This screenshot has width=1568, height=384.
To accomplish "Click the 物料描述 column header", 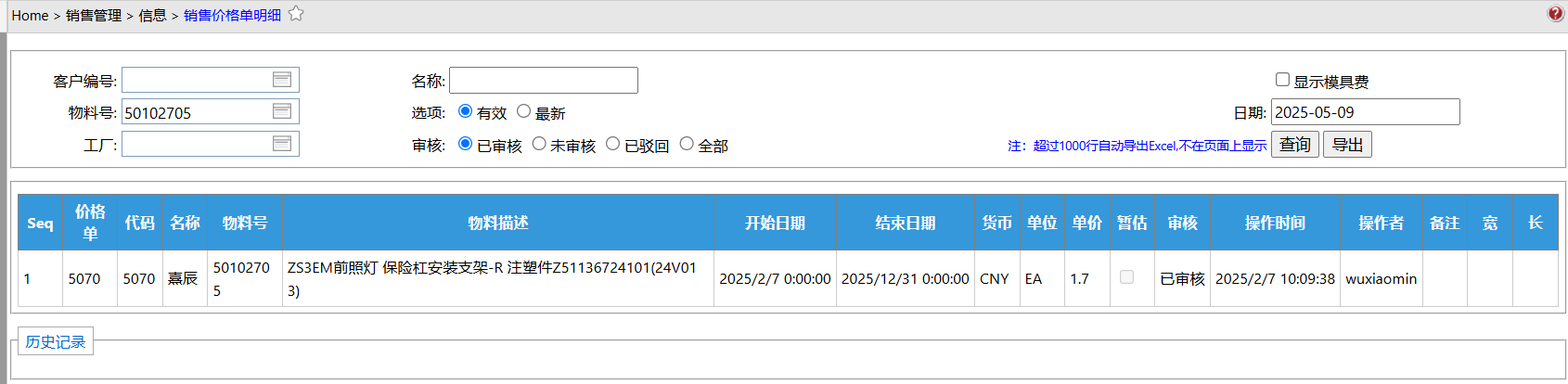I will (498, 223).
